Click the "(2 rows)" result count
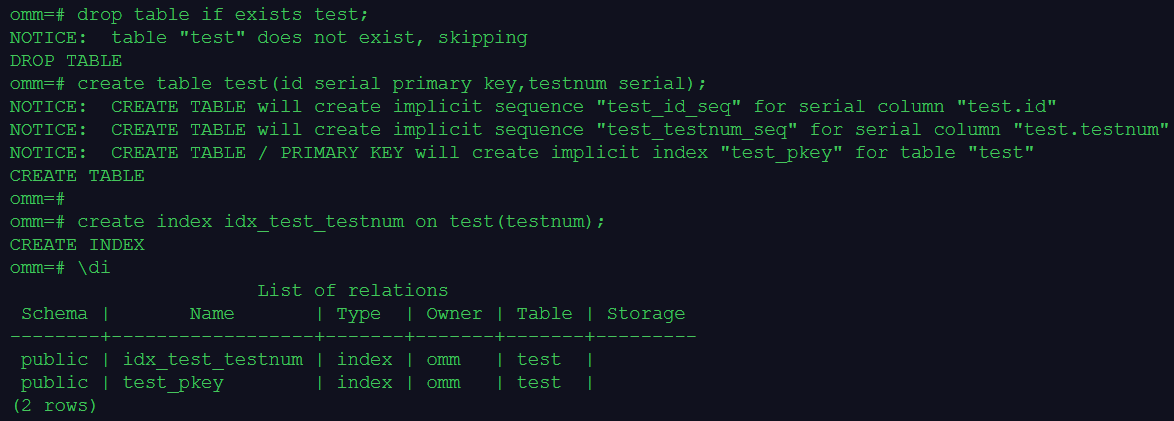 [x=54, y=405]
